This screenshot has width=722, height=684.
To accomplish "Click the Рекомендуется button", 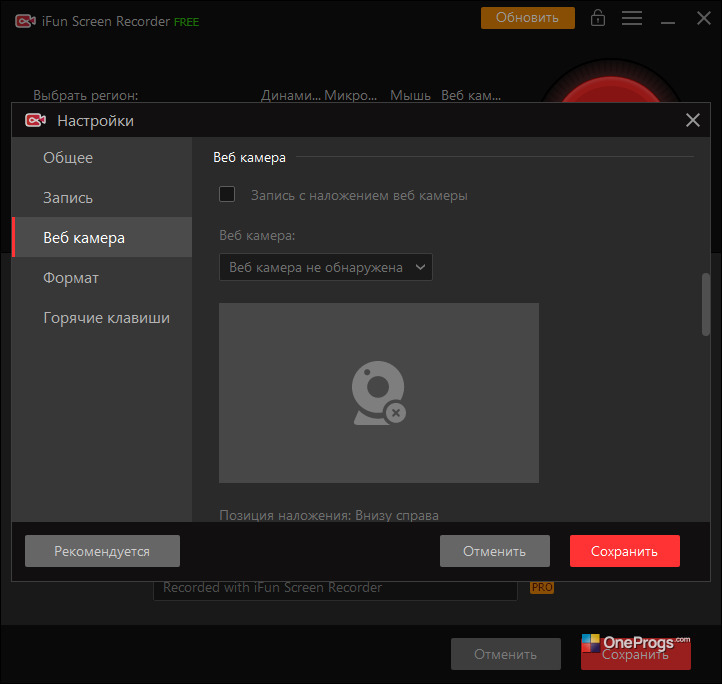I will point(102,551).
